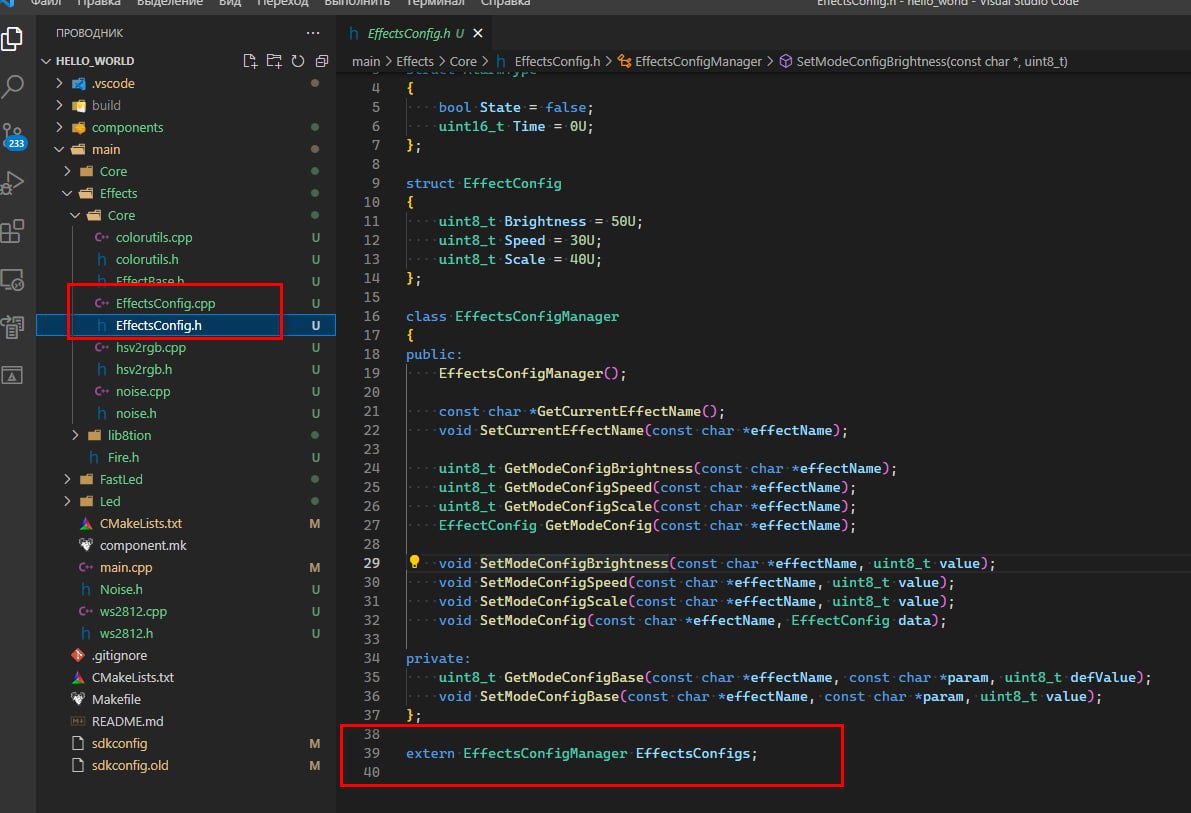Image resolution: width=1191 pixels, height=813 pixels.
Task: Expand the FastLed folder
Action: pyautogui.click(x=121, y=479)
